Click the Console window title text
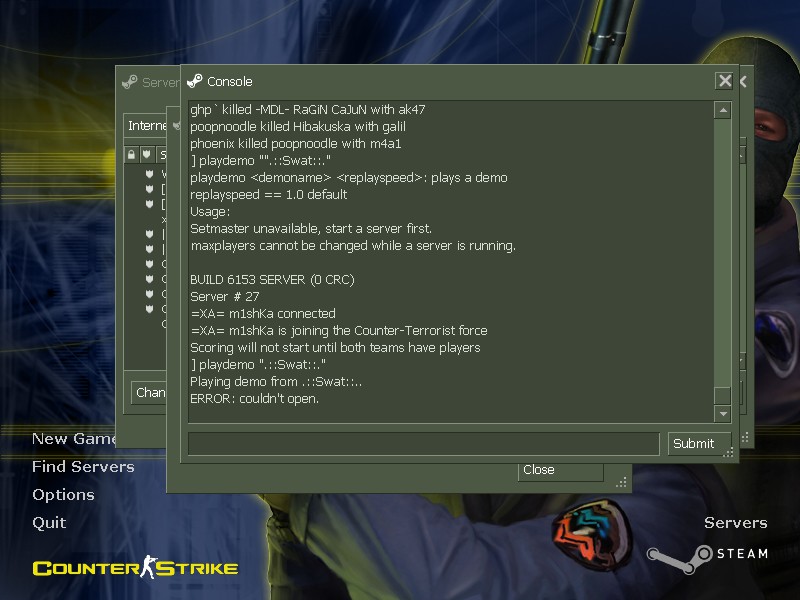 pos(230,82)
